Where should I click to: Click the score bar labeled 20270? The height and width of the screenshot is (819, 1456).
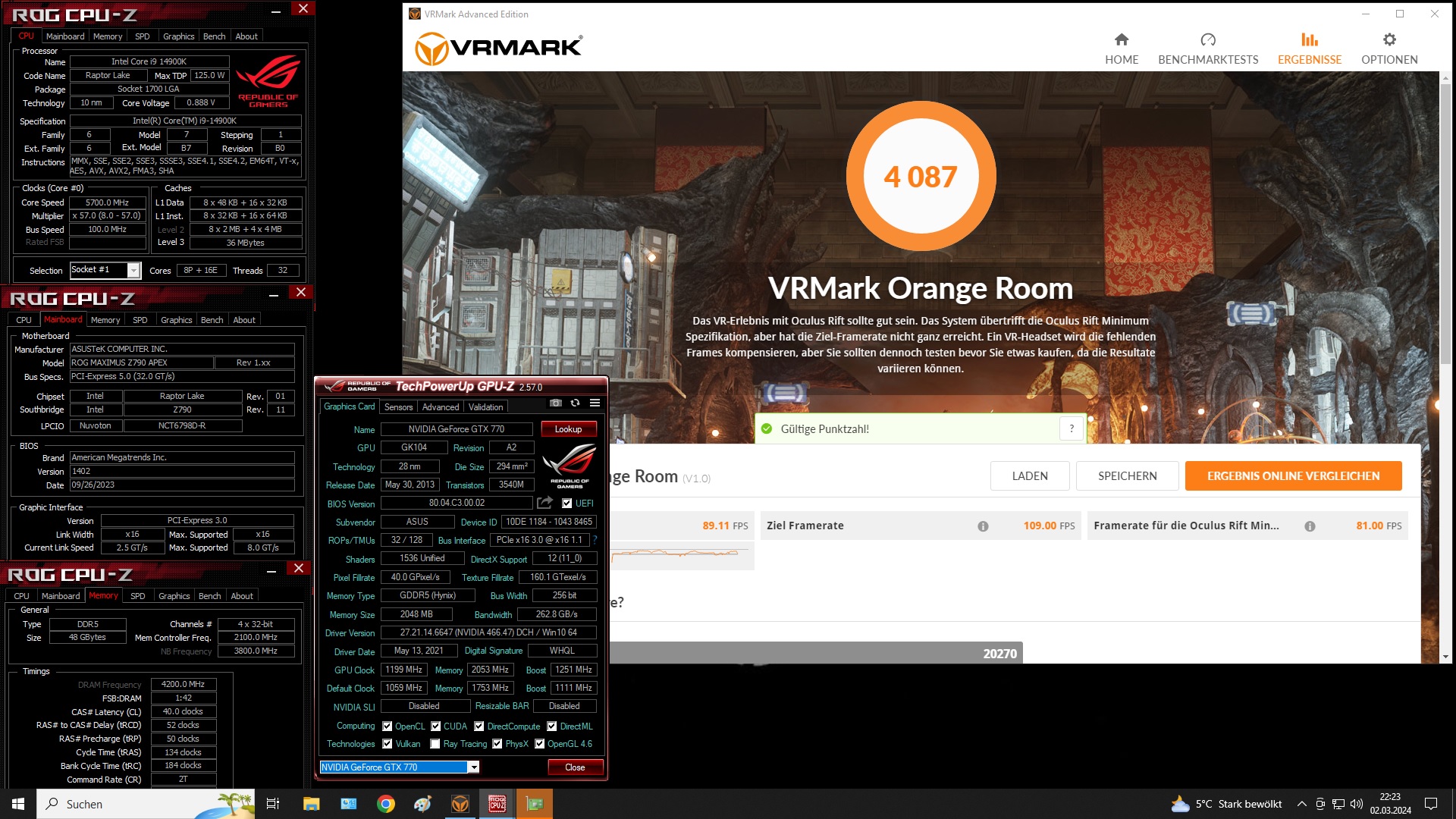coord(817,654)
